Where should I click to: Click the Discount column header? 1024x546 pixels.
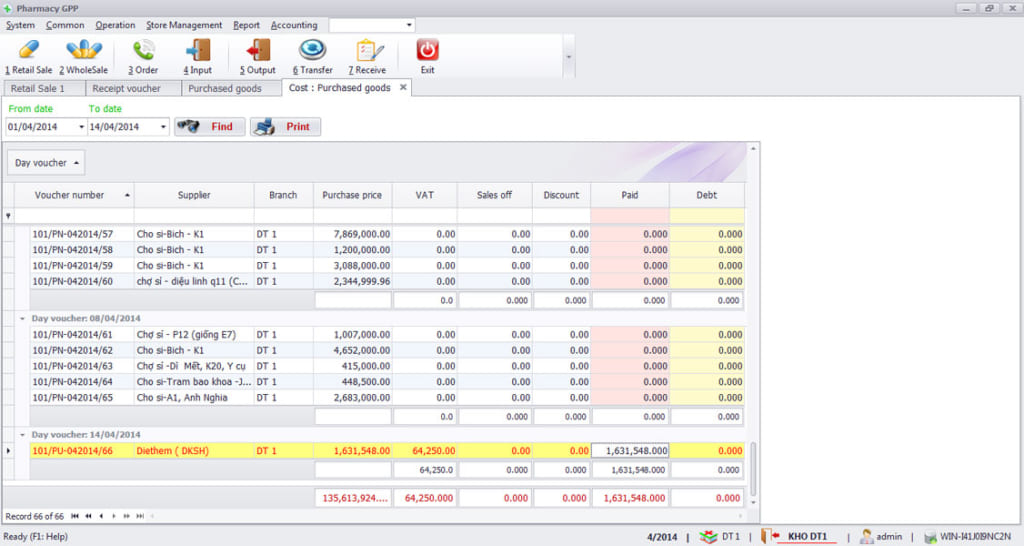click(x=561, y=195)
